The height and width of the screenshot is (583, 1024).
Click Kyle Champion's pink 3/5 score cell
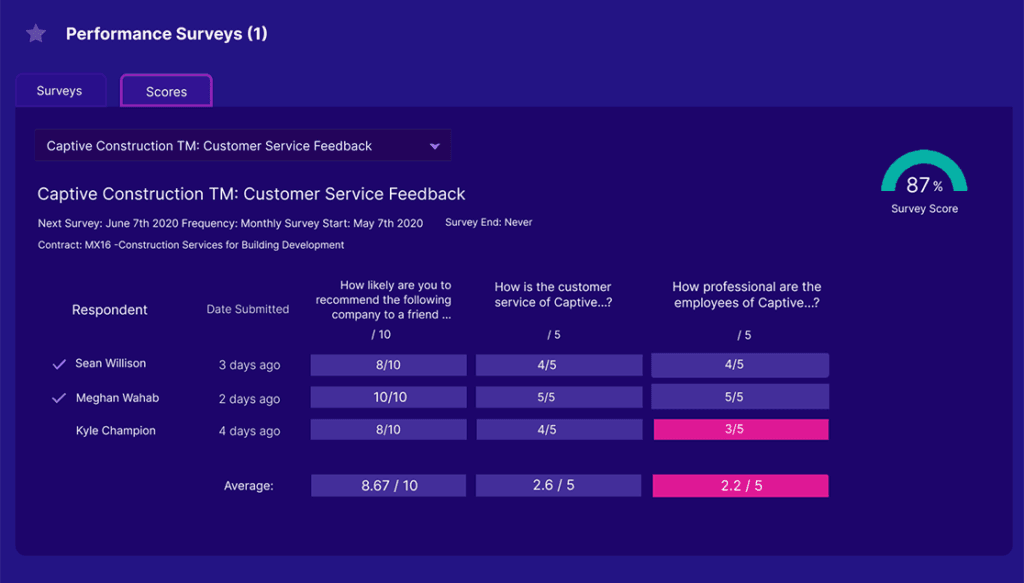click(x=740, y=430)
